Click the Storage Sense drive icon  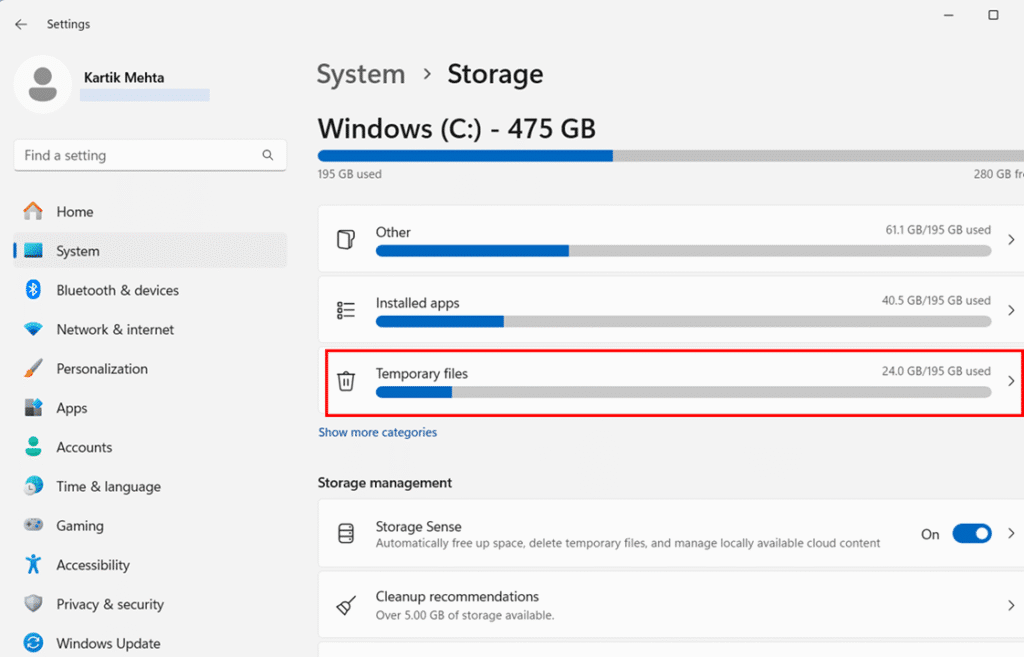click(346, 533)
